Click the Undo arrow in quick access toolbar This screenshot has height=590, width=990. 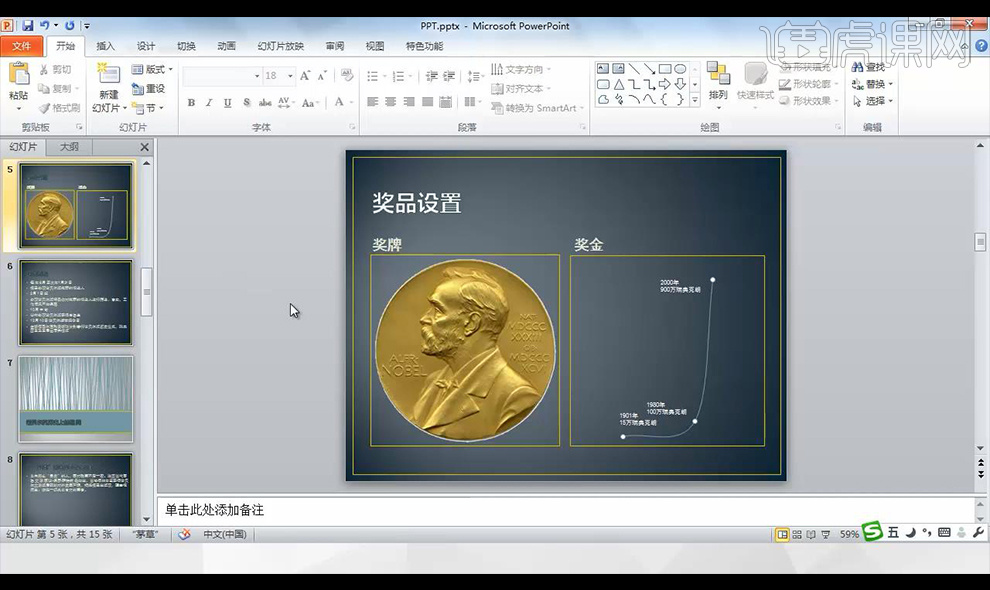(45, 26)
